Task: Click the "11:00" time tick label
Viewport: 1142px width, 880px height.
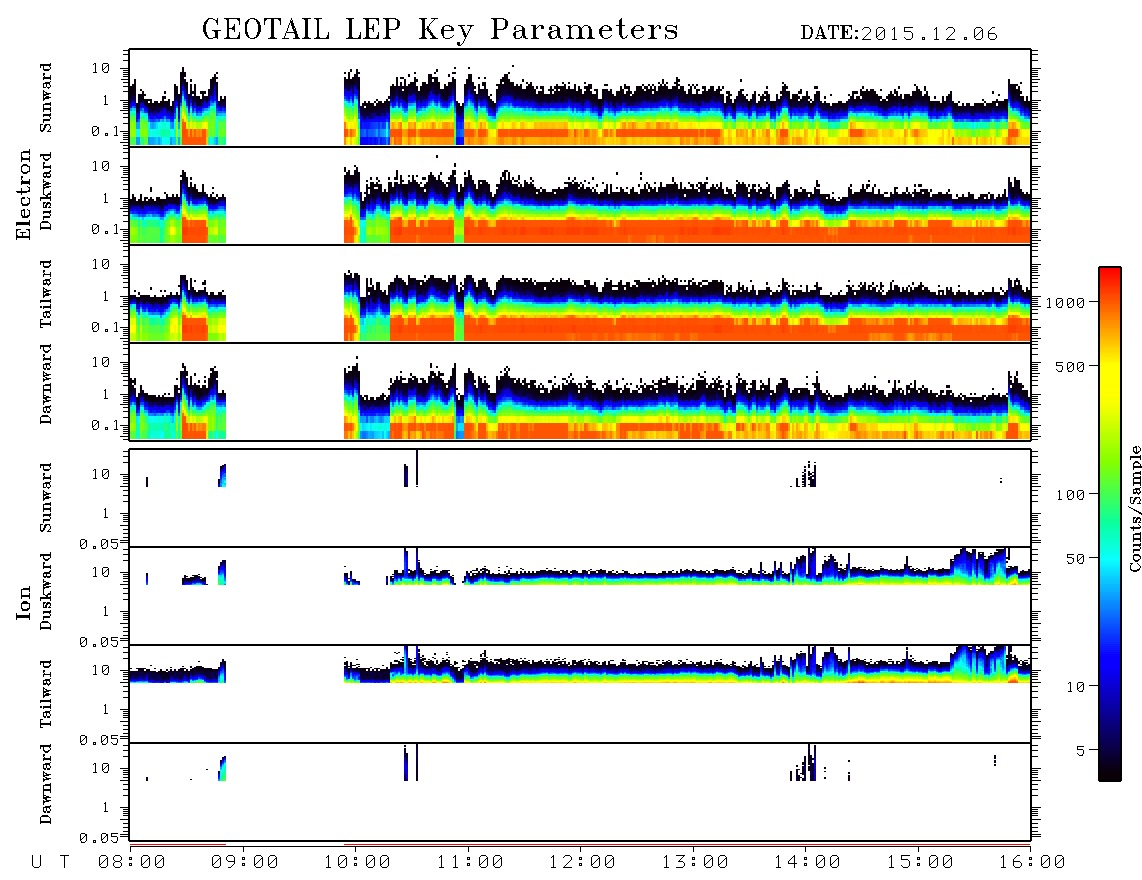Action: (470, 863)
